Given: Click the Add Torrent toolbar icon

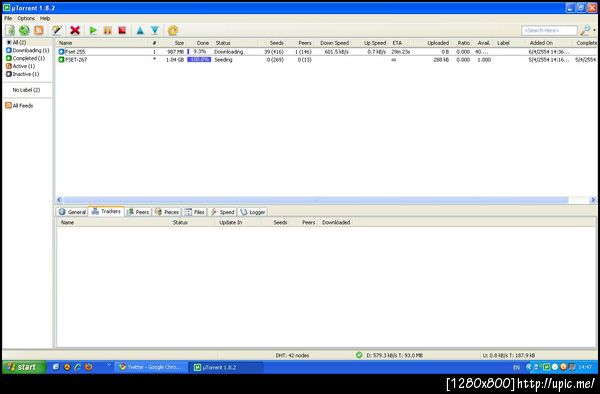Looking at the screenshot, I should 10,30.
